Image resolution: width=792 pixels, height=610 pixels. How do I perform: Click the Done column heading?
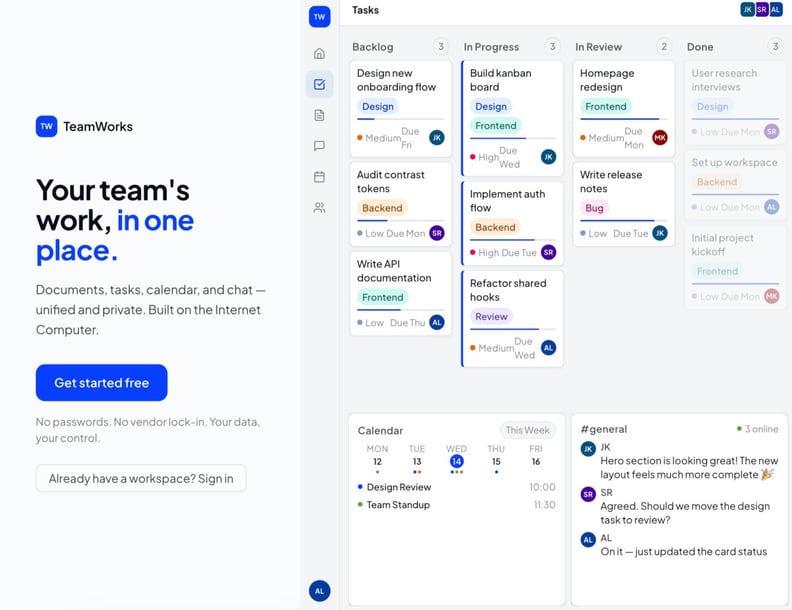pos(700,47)
